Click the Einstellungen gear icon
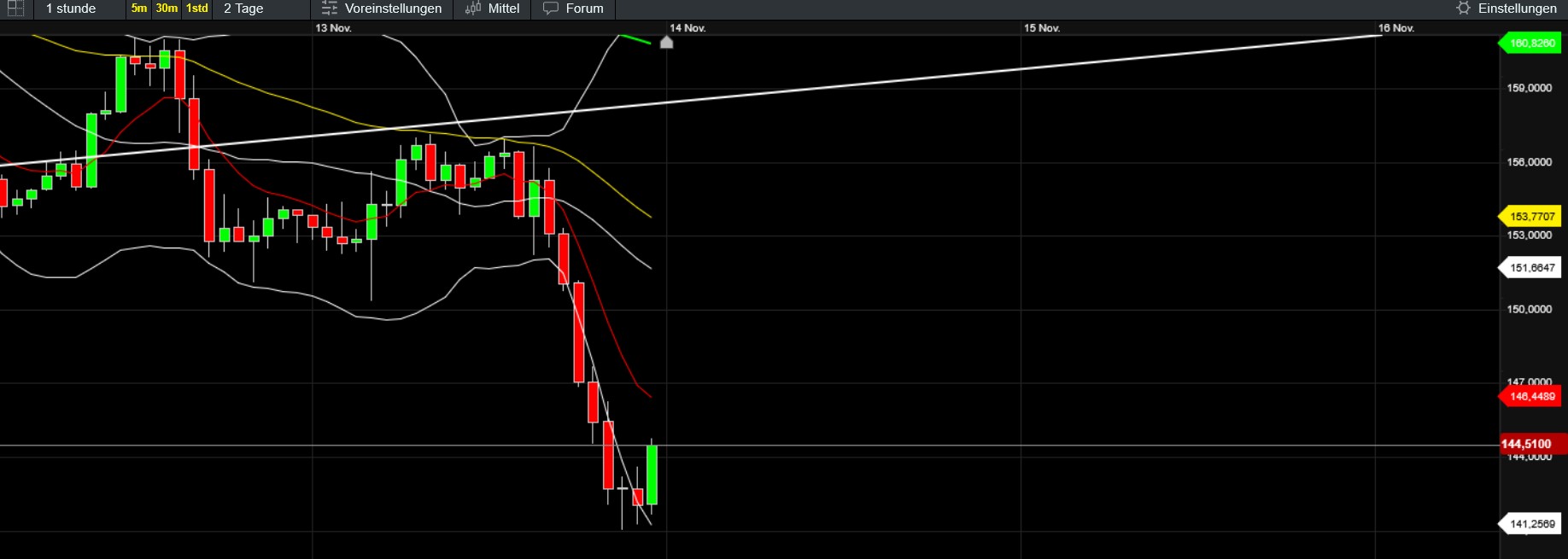1568x559 pixels. 1463,9
